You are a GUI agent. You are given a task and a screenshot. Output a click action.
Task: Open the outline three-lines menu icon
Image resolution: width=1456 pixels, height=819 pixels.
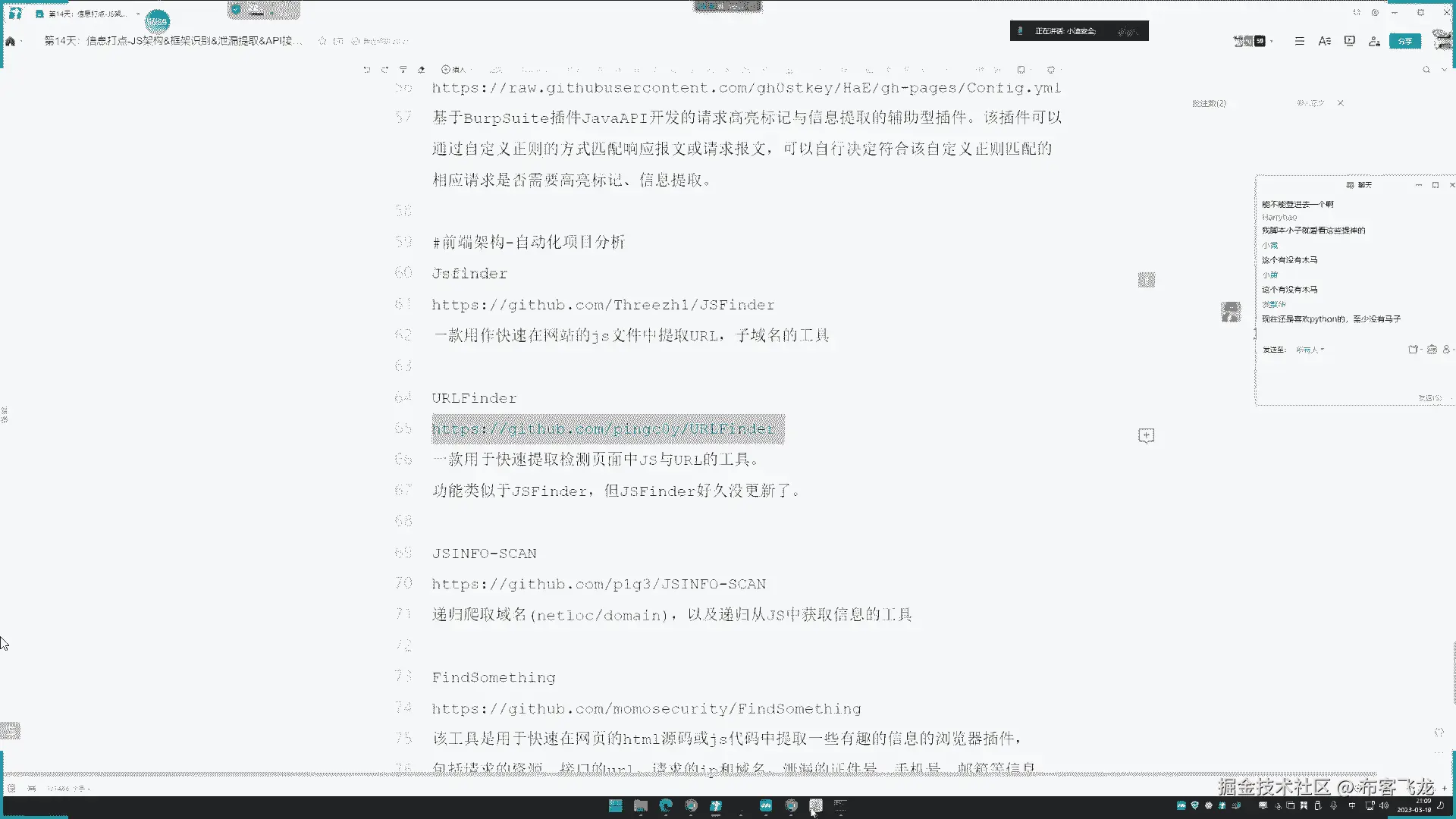click(1299, 41)
